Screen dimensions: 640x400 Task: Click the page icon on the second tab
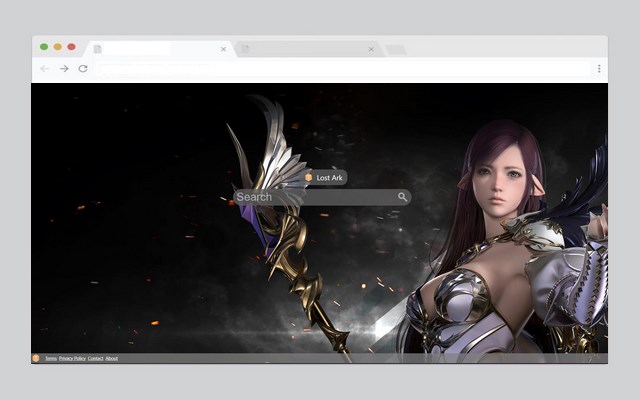point(245,49)
